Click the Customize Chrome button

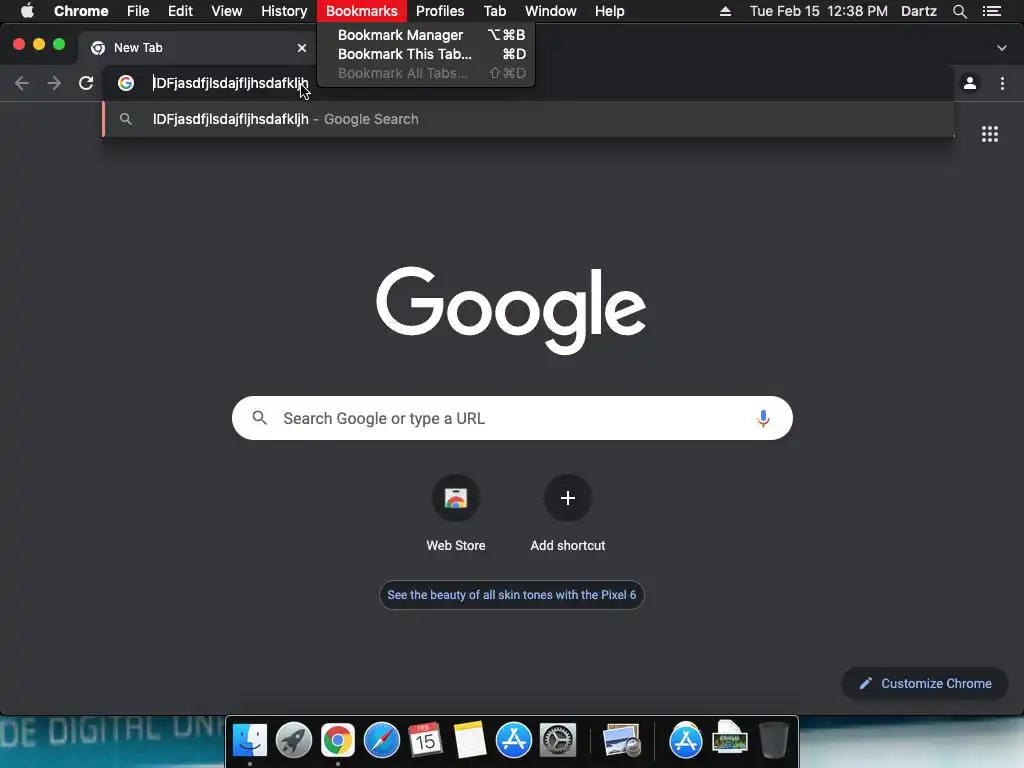(925, 683)
